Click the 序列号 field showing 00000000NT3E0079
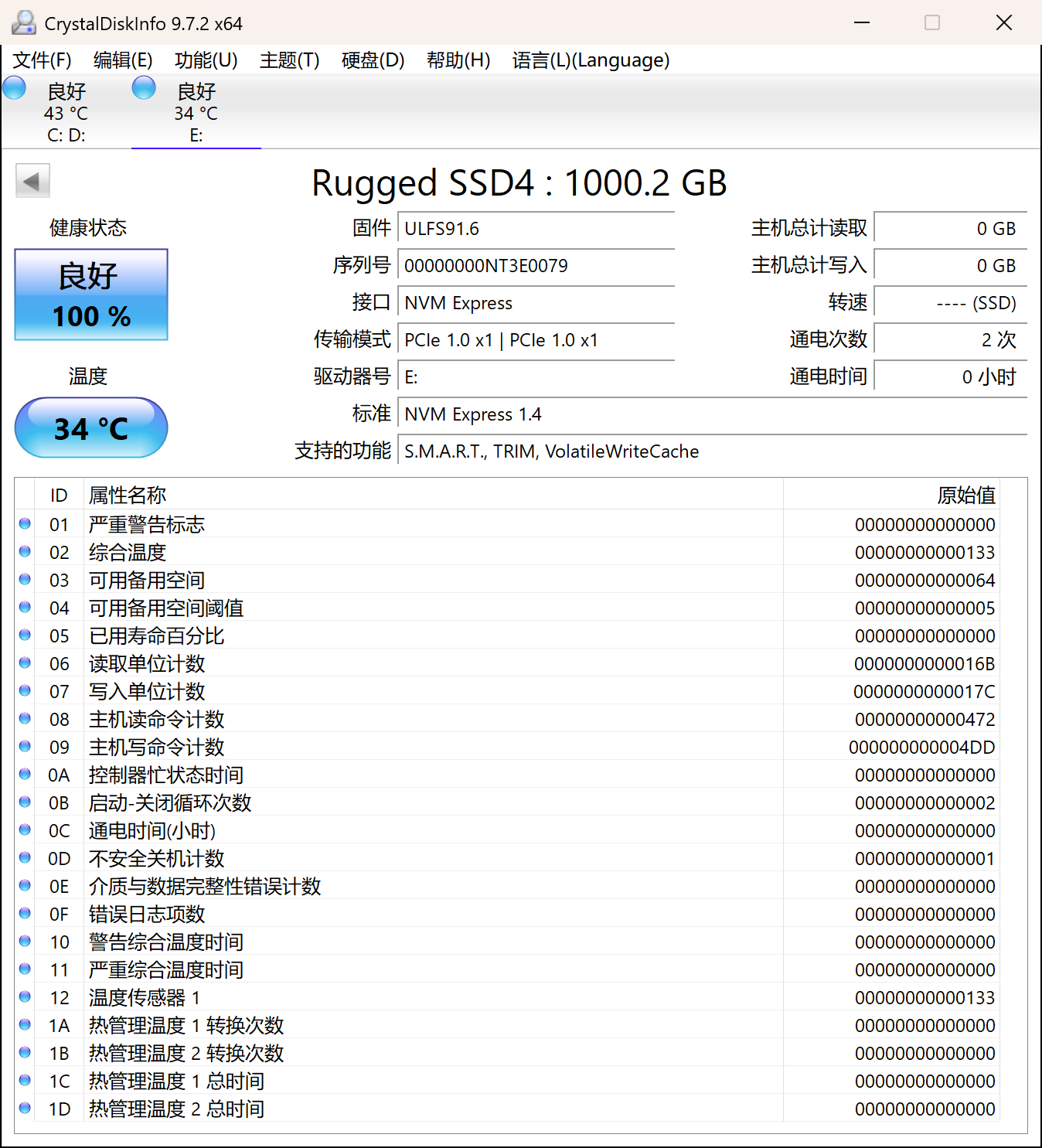The height and width of the screenshot is (1148, 1042). tap(536, 265)
